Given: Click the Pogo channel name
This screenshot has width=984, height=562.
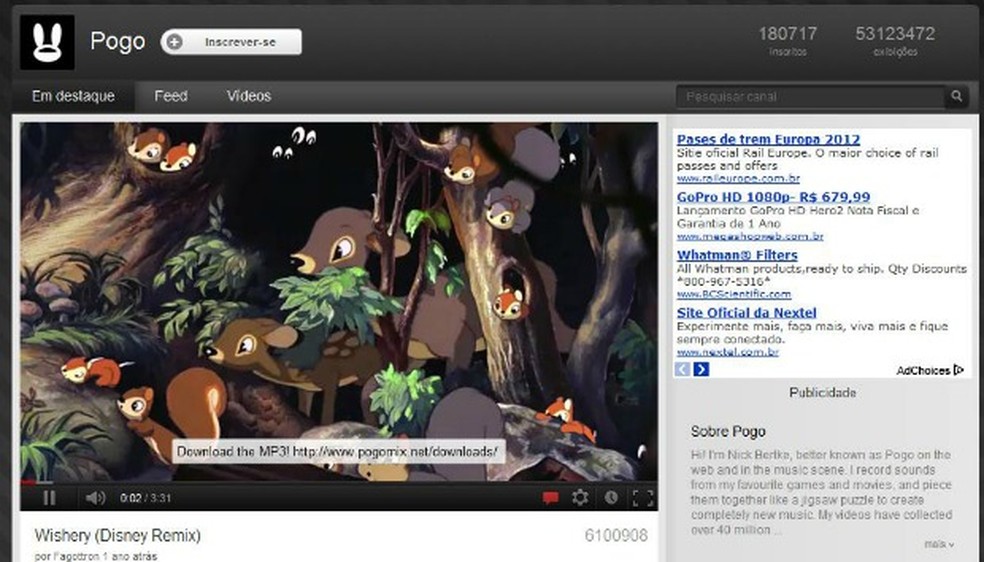Looking at the screenshot, I should [117, 41].
